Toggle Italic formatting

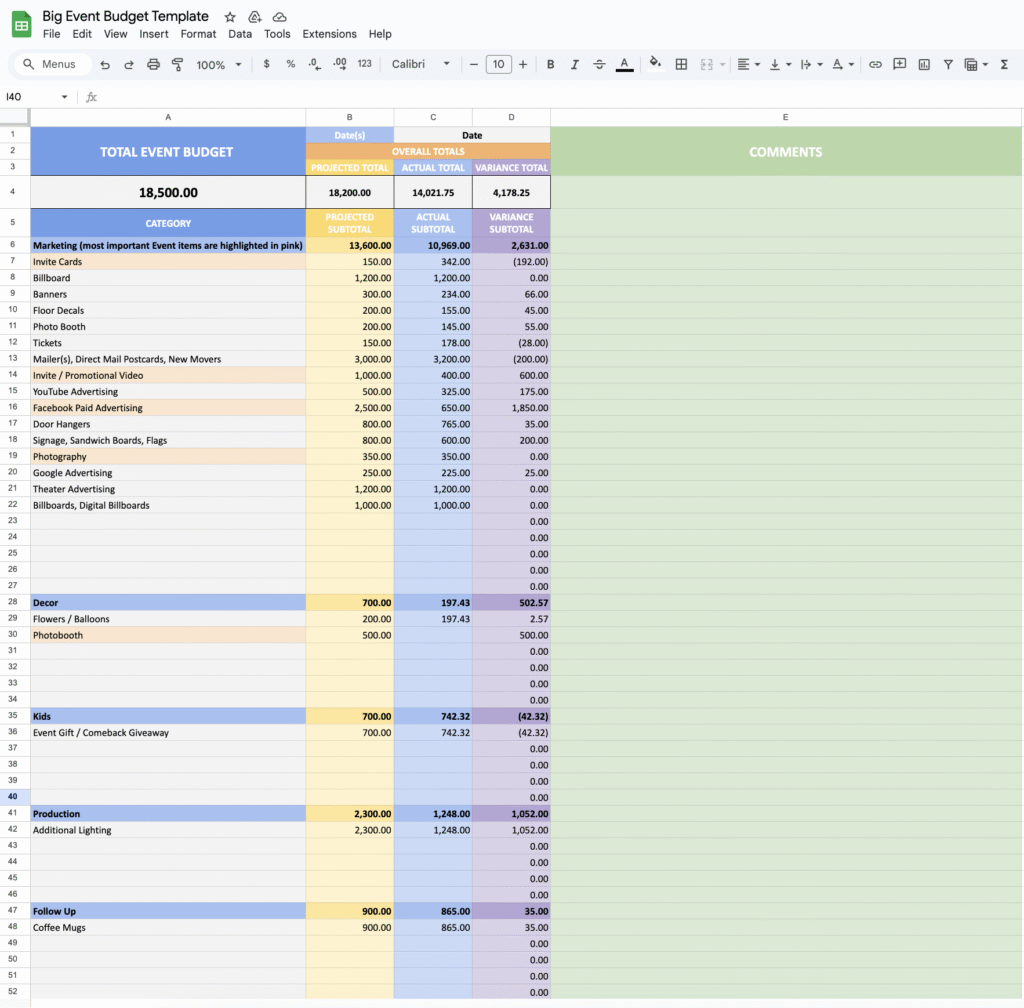(x=575, y=64)
